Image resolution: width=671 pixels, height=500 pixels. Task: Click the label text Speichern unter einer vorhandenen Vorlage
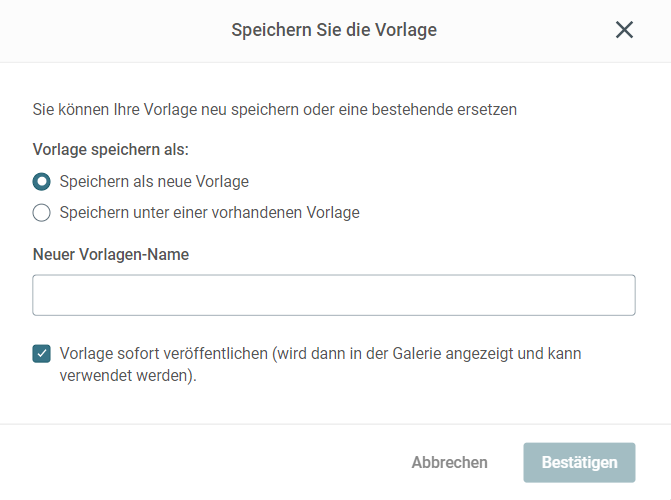pyautogui.click(x=210, y=213)
